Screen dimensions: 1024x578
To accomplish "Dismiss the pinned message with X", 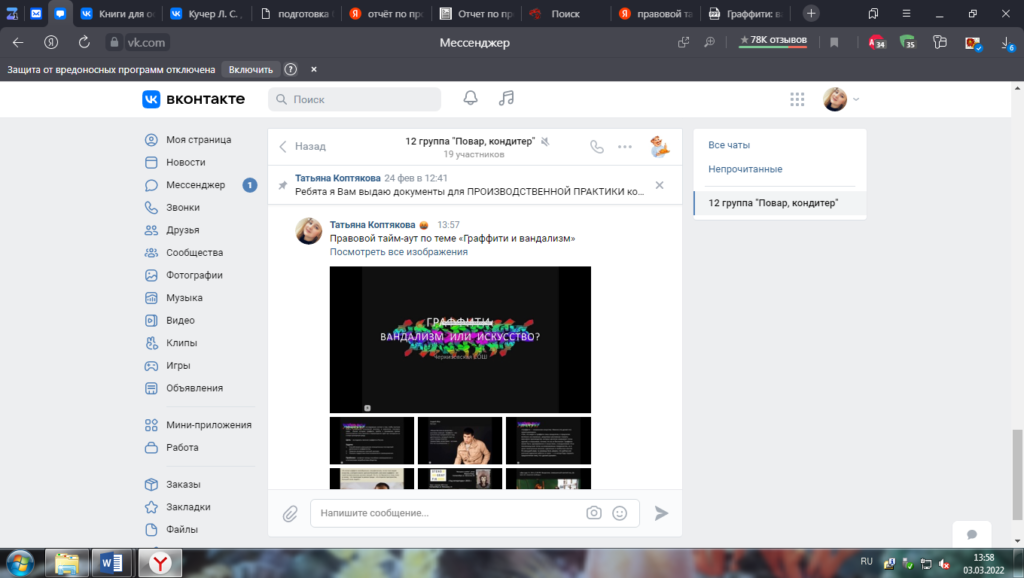I will (x=659, y=185).
